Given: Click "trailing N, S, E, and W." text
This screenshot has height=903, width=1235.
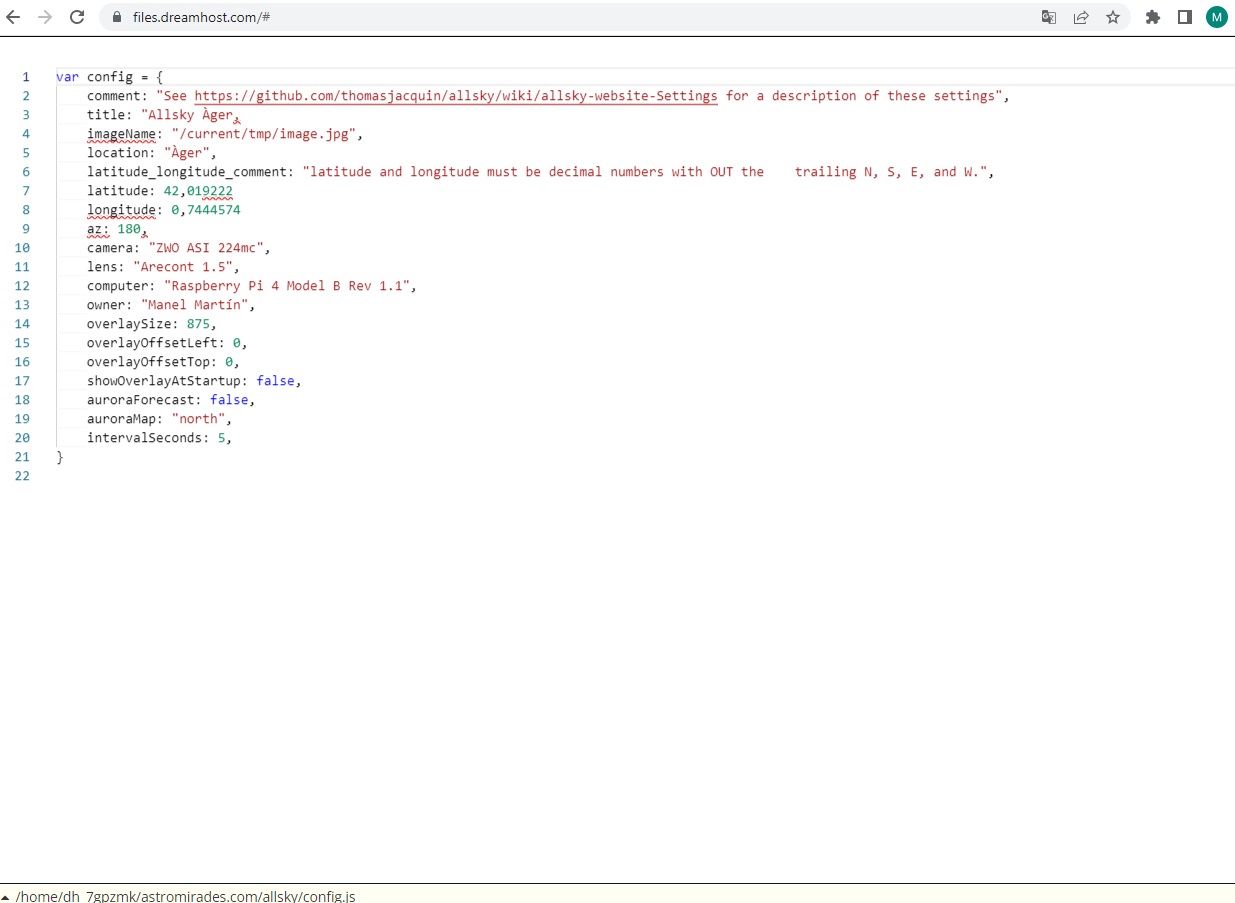Looking at the screenshot, I should pos(890,172).
